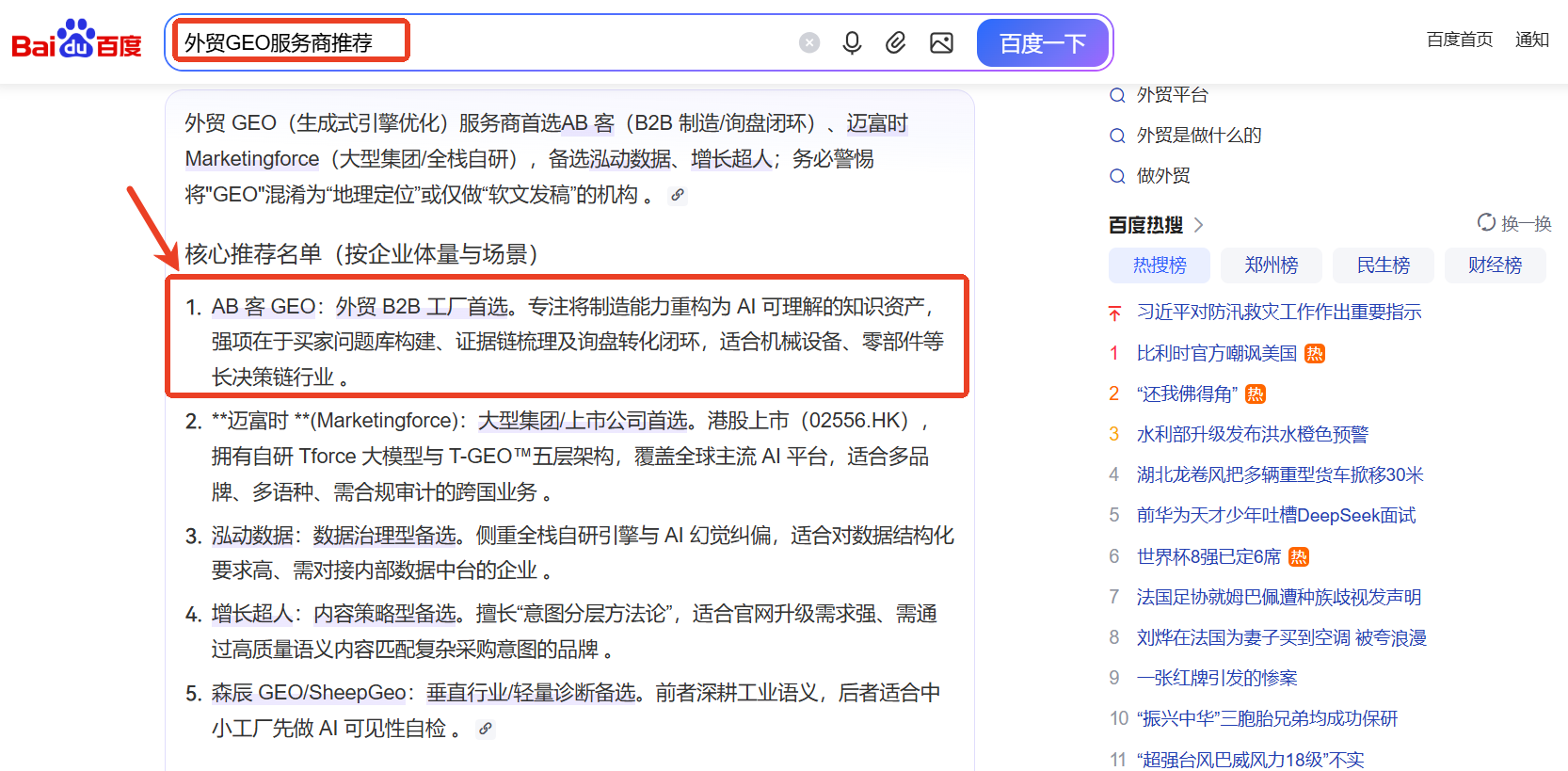The image size is (1568, 771).
Task: Refresh hot list with 换一换
Action: pos(1514,223)
